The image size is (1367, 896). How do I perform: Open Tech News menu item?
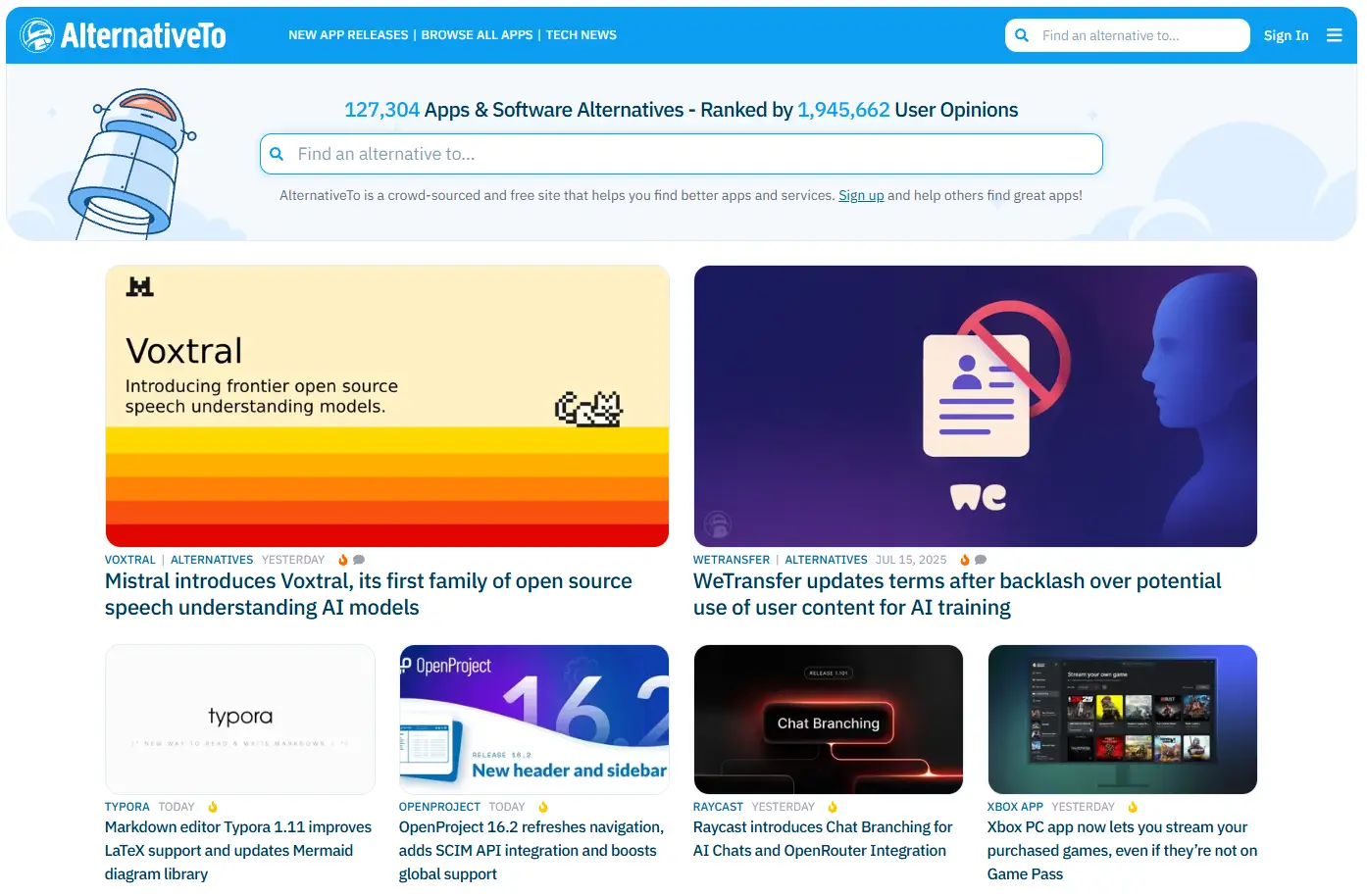(x=582, y=35)
